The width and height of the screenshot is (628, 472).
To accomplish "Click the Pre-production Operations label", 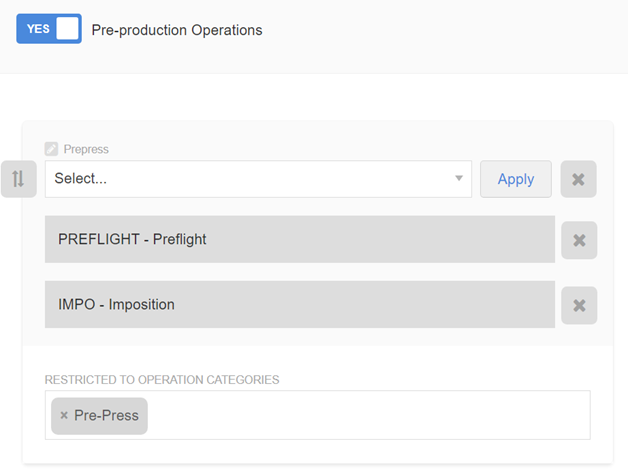I will (x=177, y=30).
